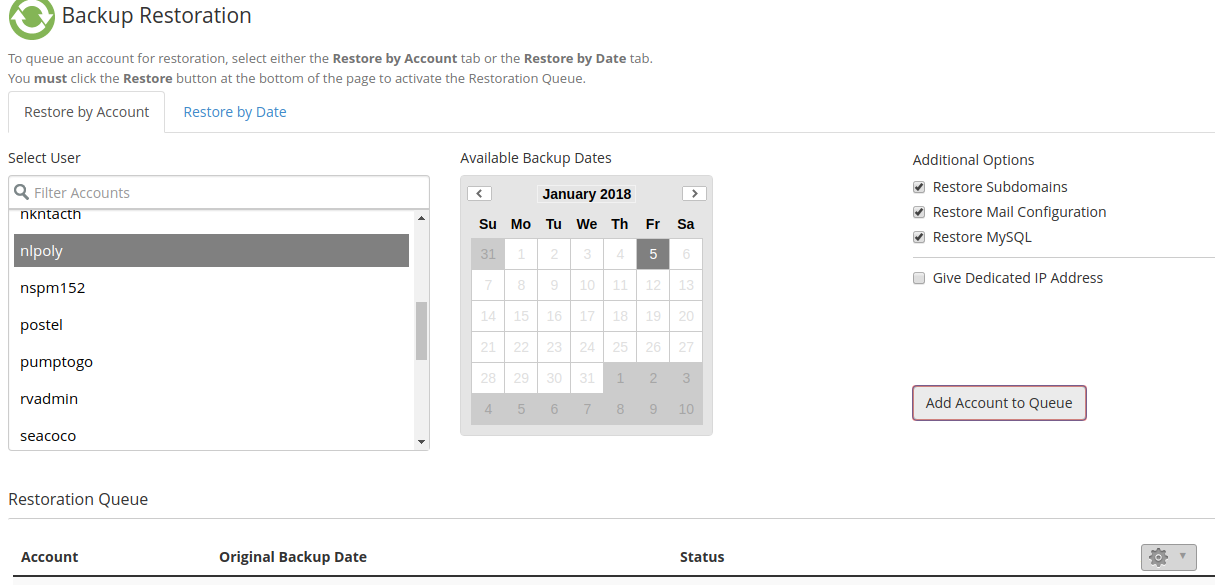The width and height of the screenshot is (1215, 585).
Task: Select the Restore by Account tab
Action: tap(87, 112)
